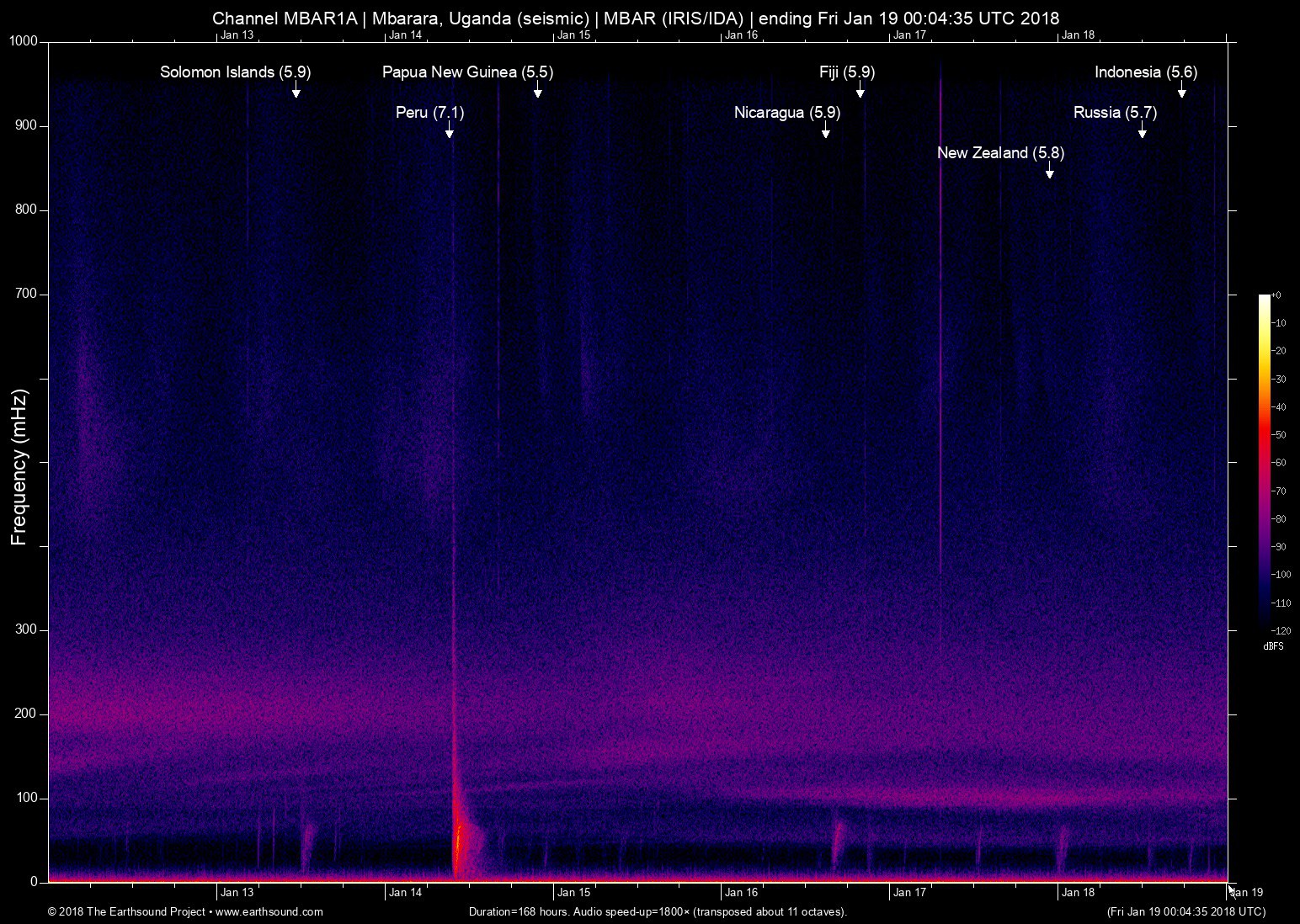Click the Jan 16 label on the bottom time axis
The height and width of the screenshot is (924, 1300).
pos(741,893)
